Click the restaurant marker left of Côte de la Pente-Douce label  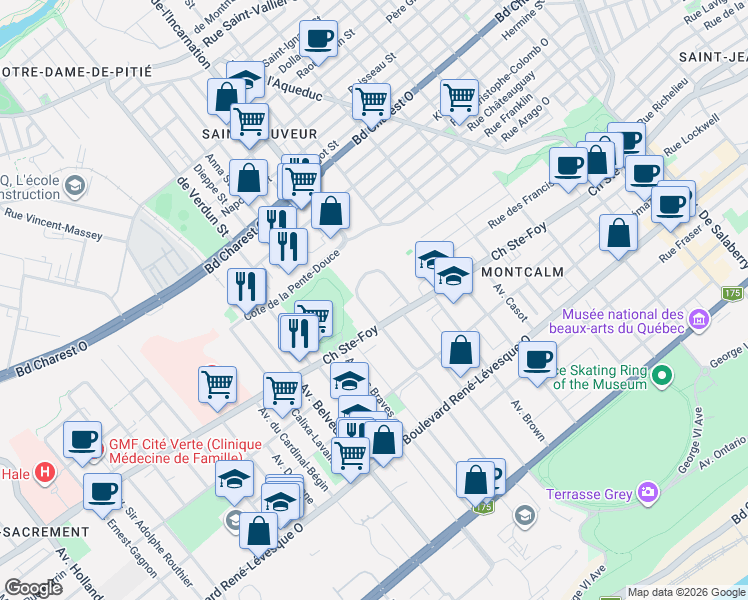coord(247,290)
